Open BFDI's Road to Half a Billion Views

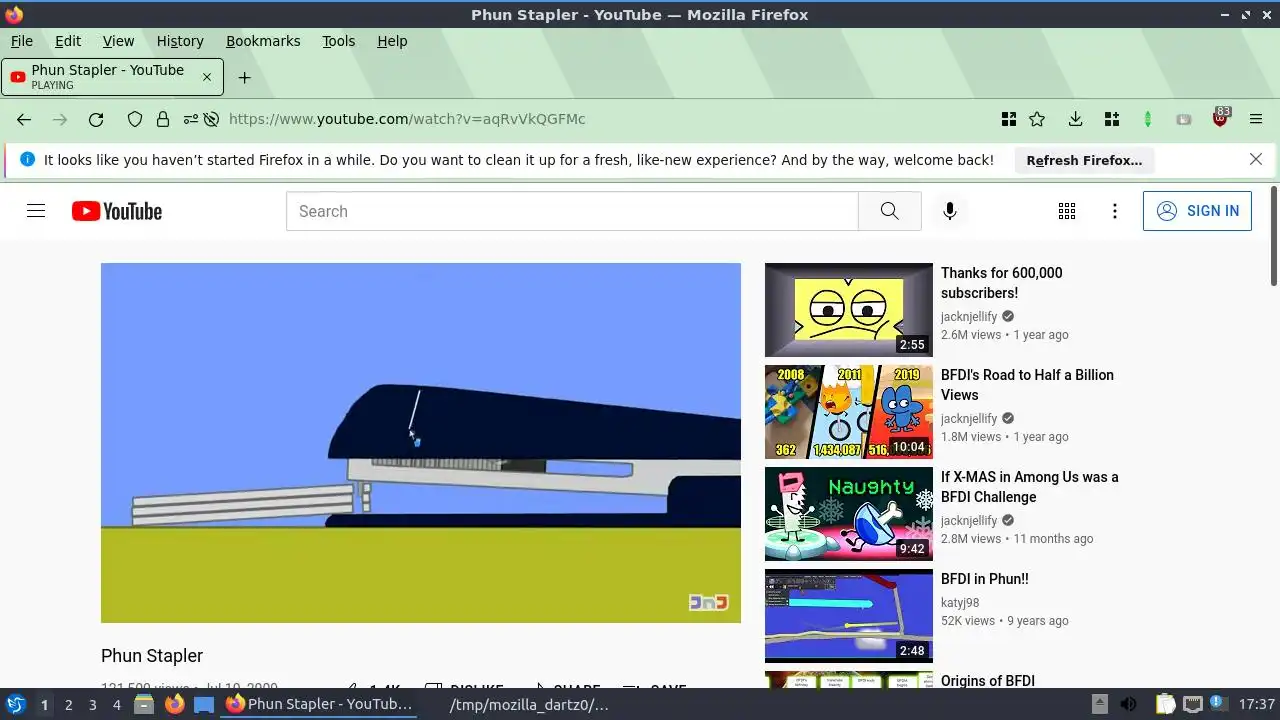(x=1027, y=385)
